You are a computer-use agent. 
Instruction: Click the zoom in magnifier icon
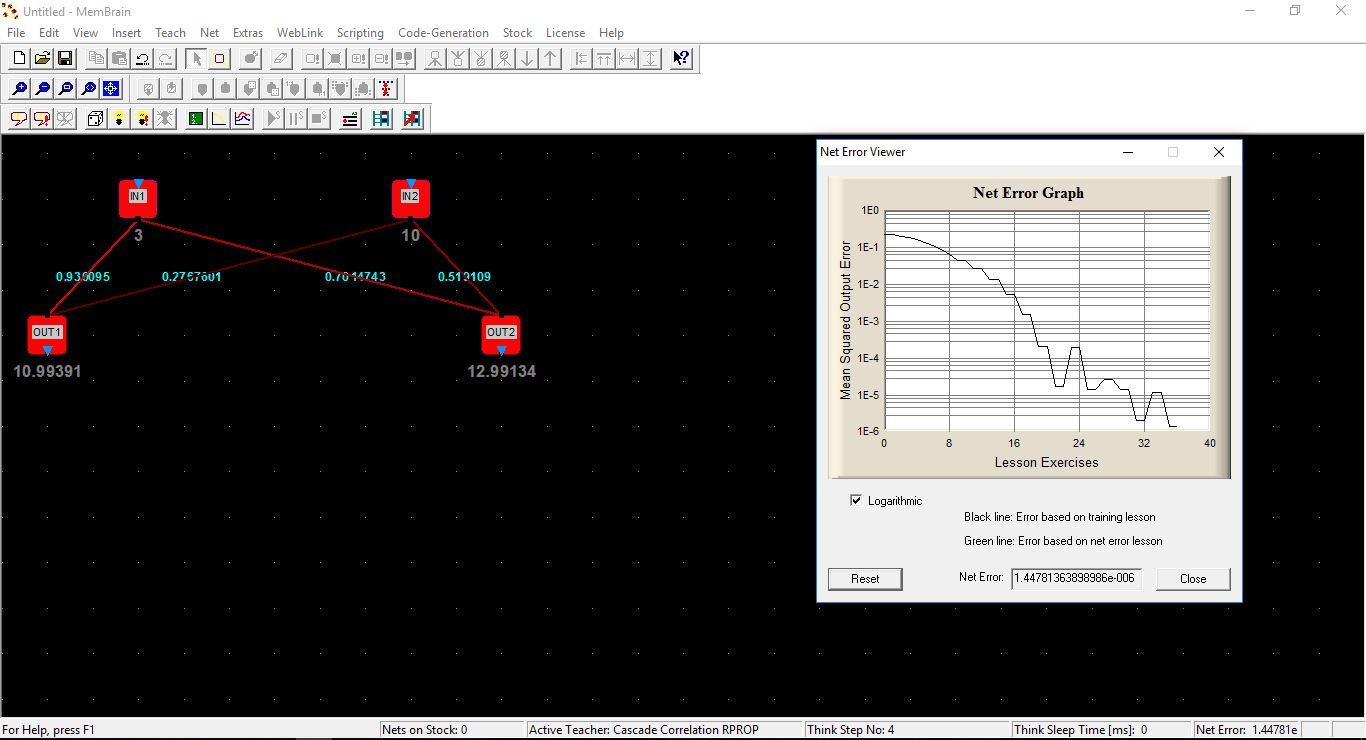point(19,89)
